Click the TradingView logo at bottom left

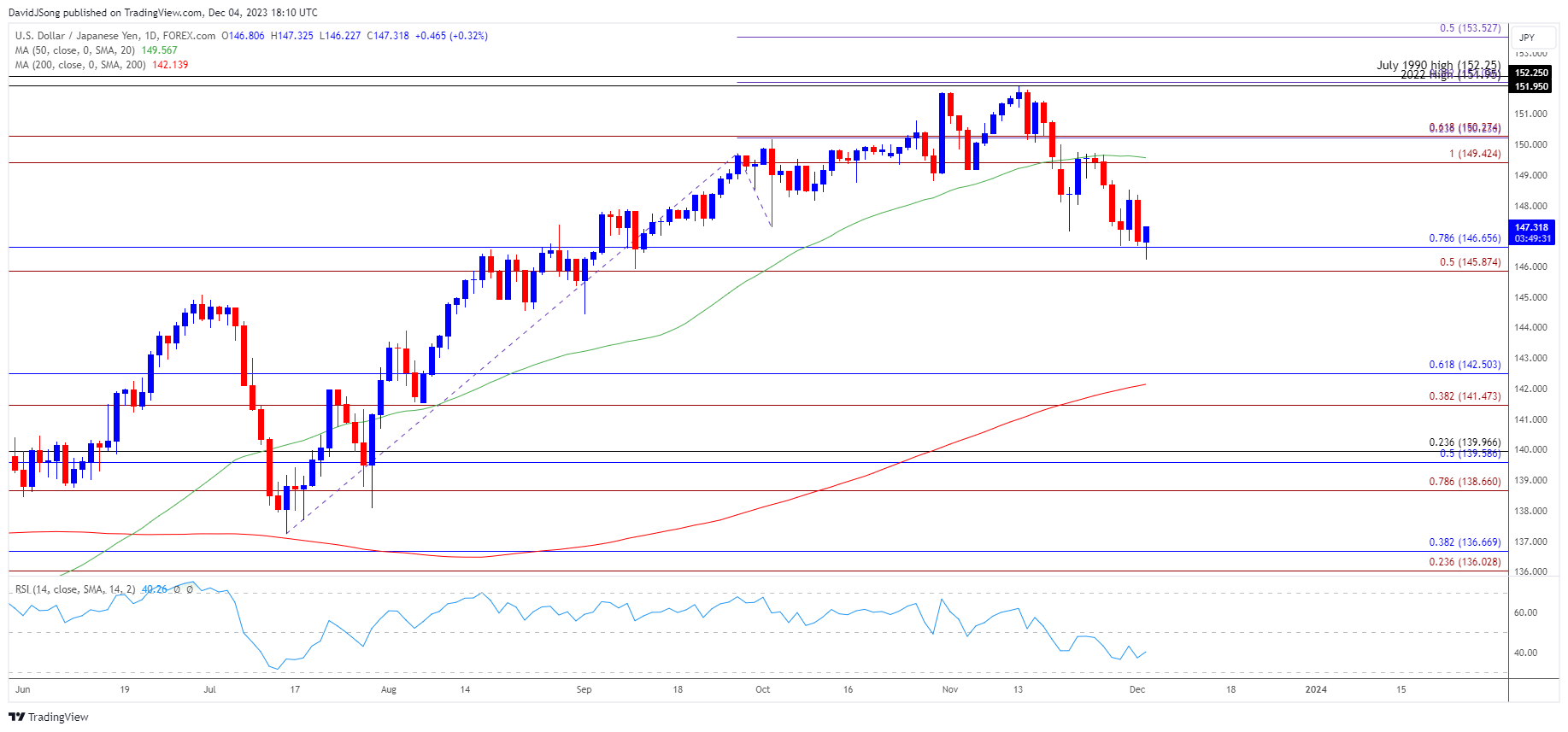49,717
